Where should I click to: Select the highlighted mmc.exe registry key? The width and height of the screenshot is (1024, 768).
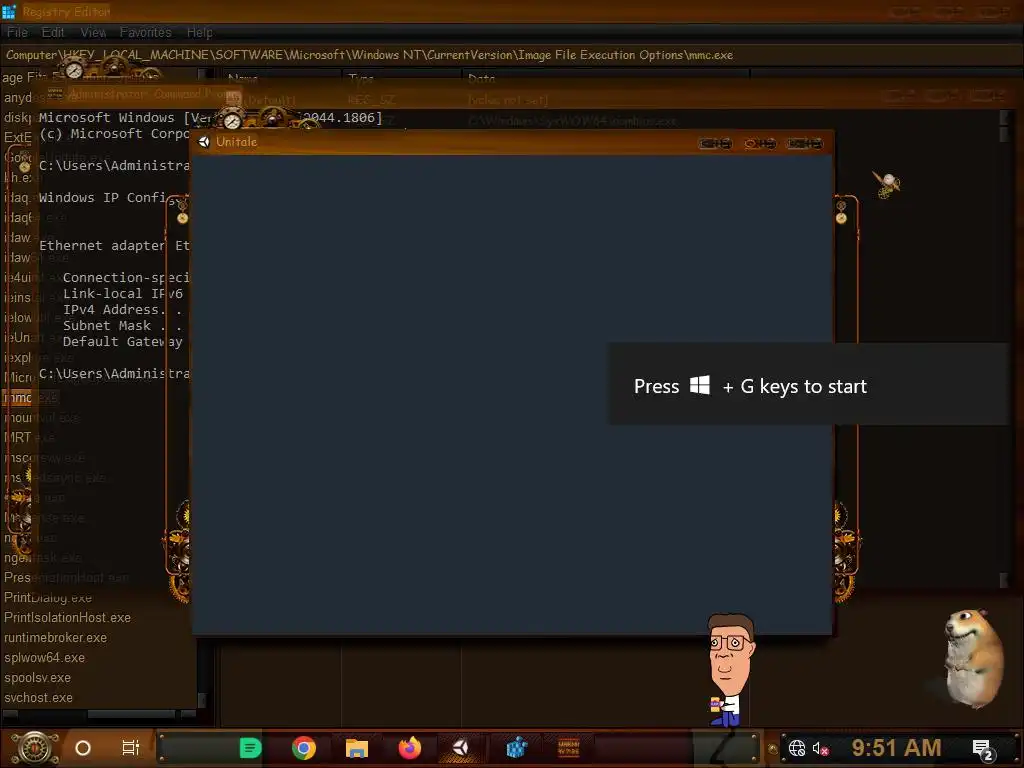click(31, 397)
